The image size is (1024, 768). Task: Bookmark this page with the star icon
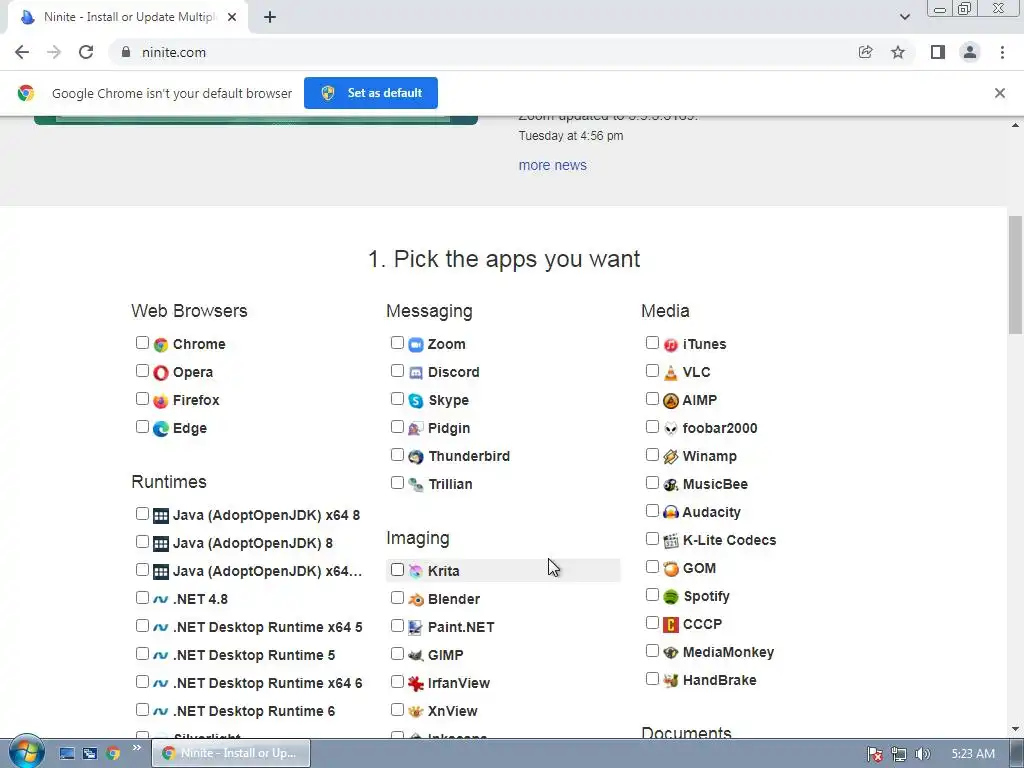pos(898,52)
